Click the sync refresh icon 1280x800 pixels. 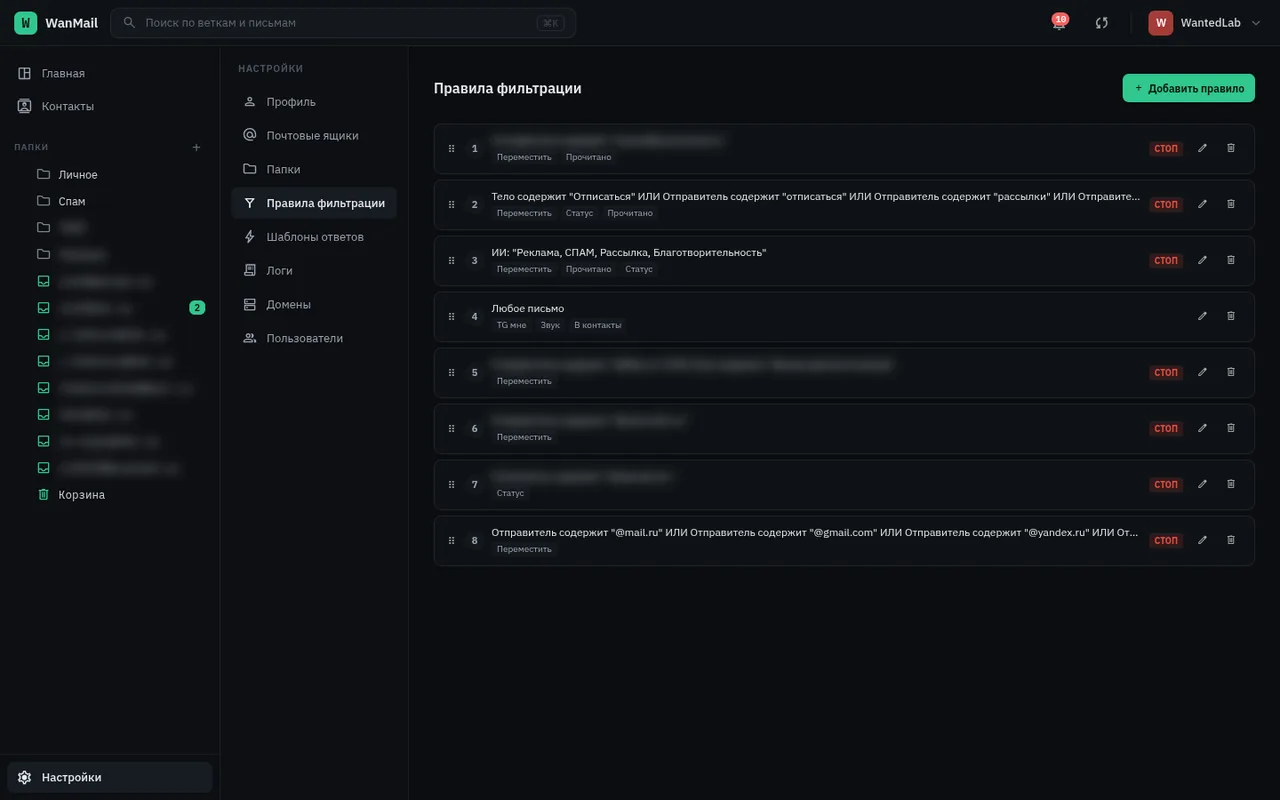tap(1102, 23)
